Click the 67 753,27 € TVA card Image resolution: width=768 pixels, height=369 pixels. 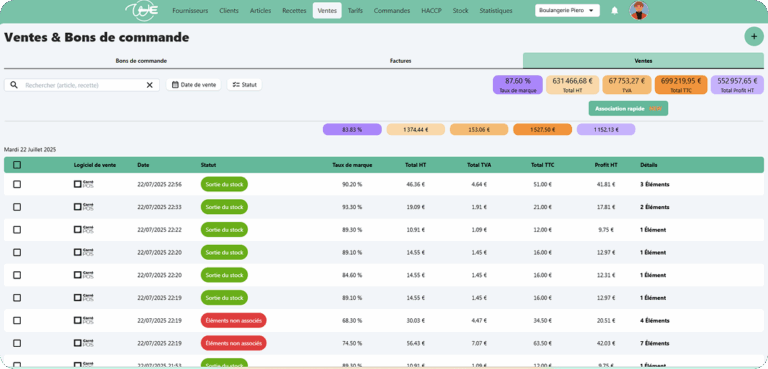point(626,85)
